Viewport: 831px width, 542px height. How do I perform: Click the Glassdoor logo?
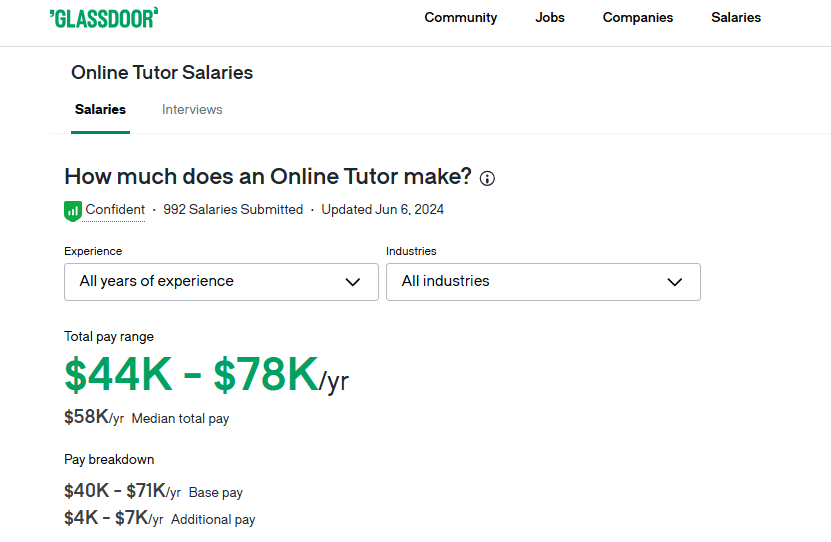point(104,18)
